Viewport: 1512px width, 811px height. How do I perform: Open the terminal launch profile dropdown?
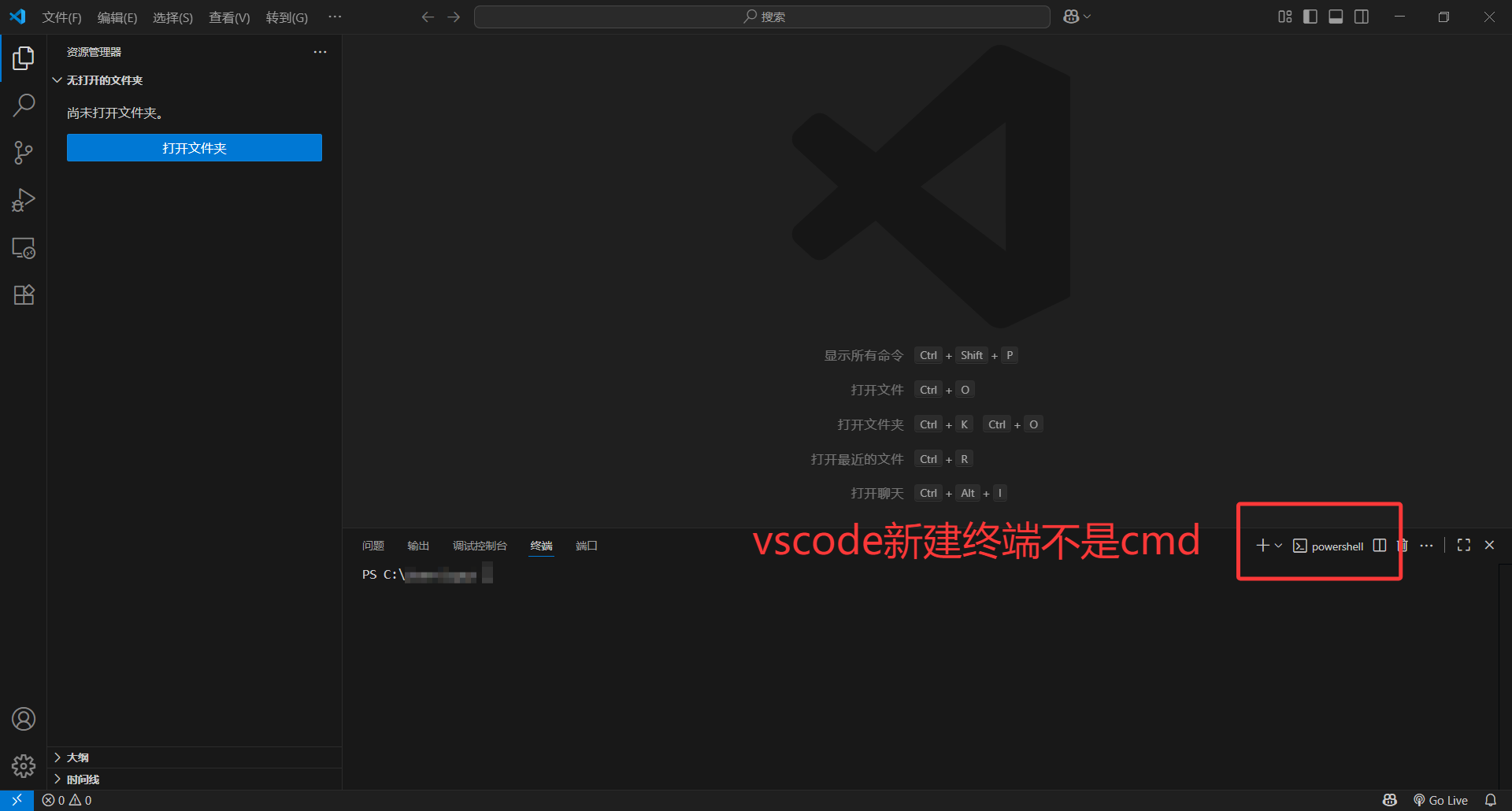tap(1278, 546)
